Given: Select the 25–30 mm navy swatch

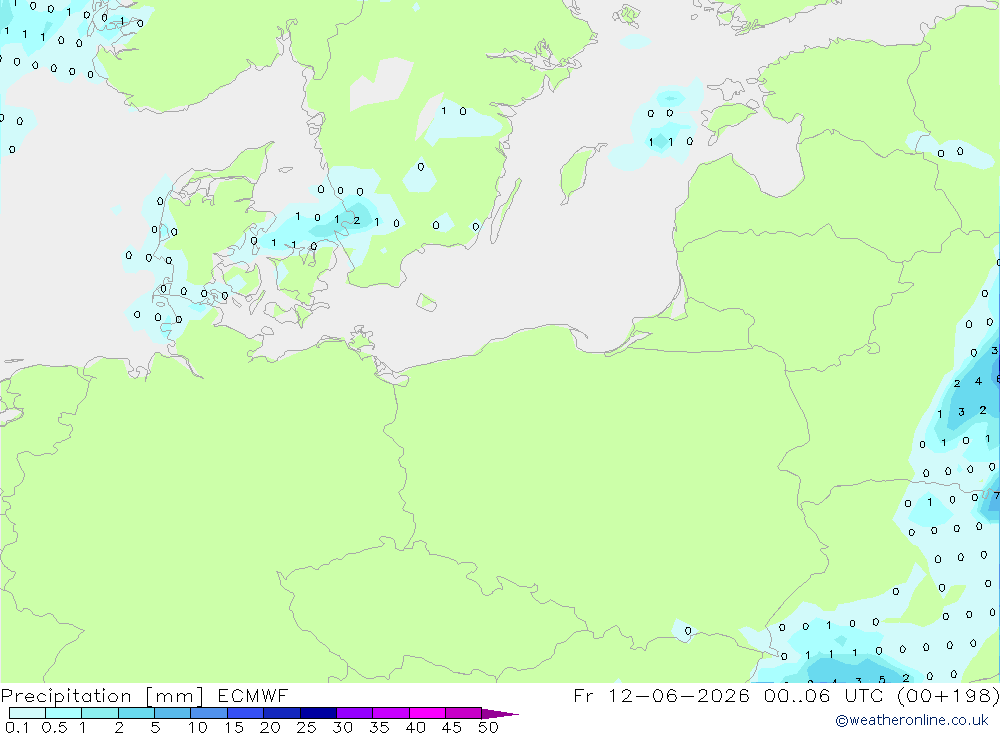Looking at the screenshot, I should 318,713.
